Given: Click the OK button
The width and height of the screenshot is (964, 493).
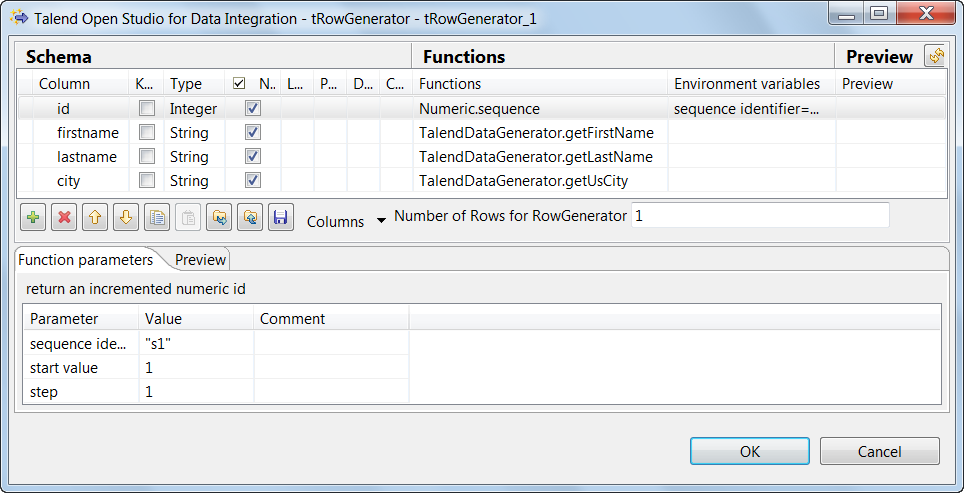Looking at the screenshot, I should click(x=749, y=451).
